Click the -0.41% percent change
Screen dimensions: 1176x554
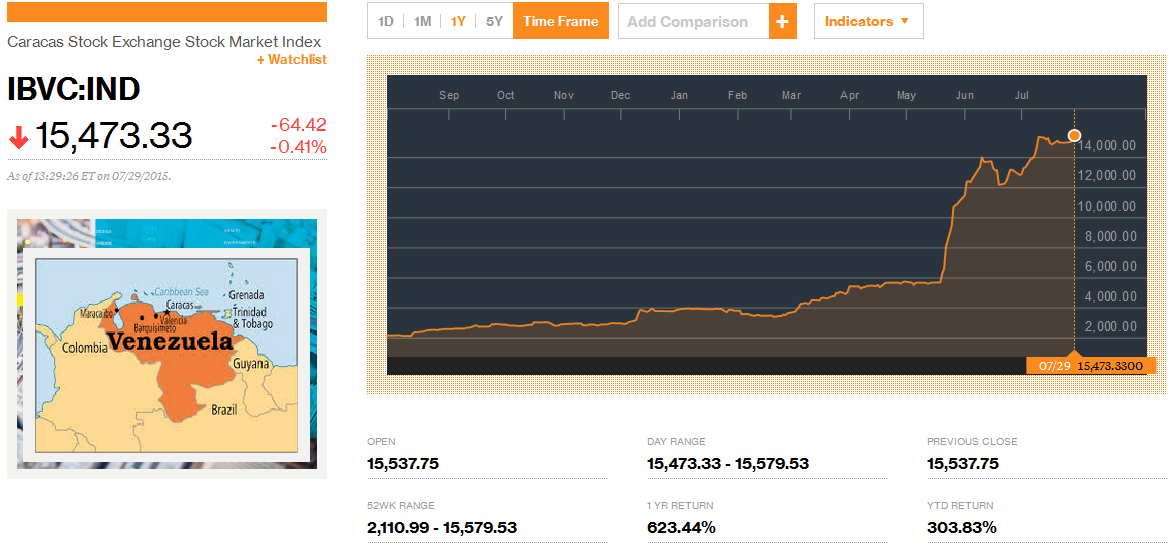click(x=298, y=147)
